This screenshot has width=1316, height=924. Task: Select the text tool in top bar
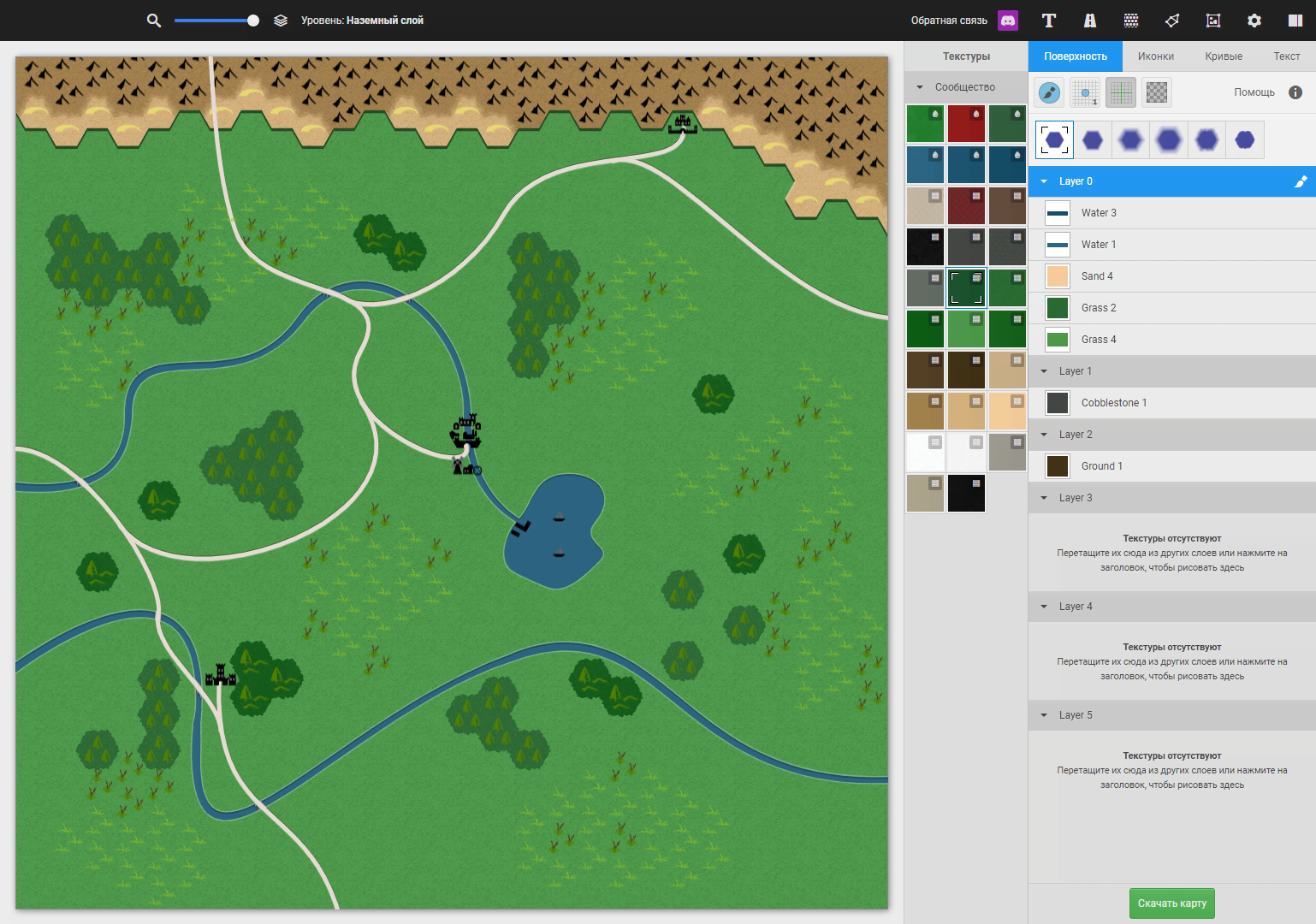click(x=1049, y=21)
